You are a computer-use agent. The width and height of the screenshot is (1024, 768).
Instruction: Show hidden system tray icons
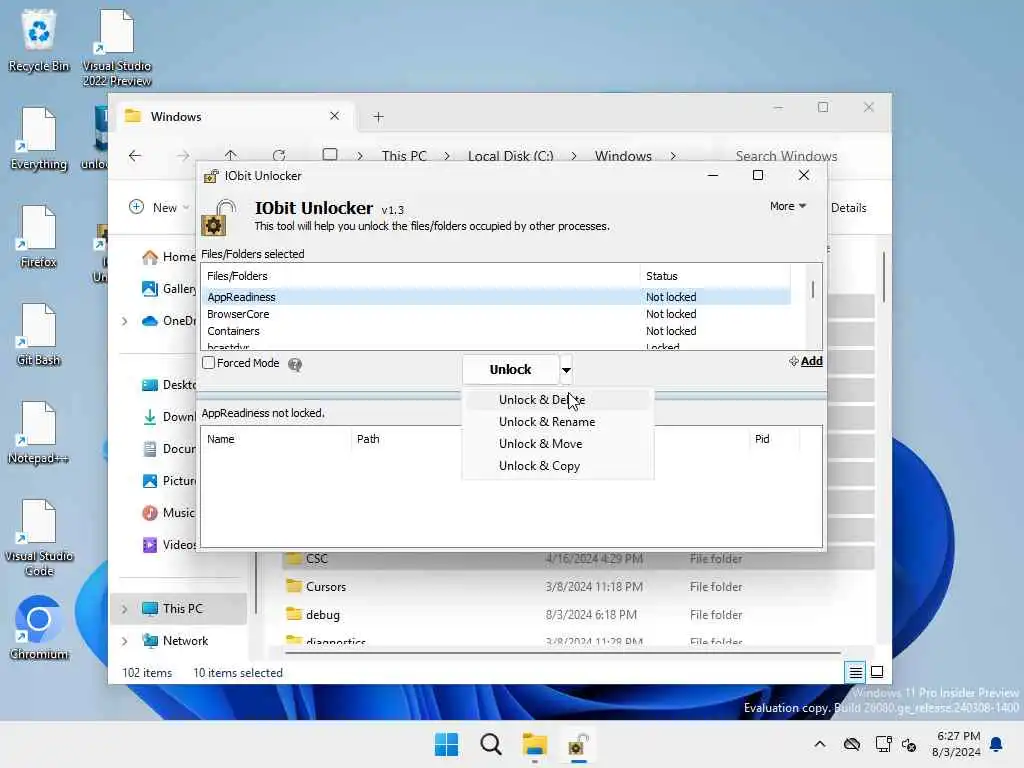(820, 744)
